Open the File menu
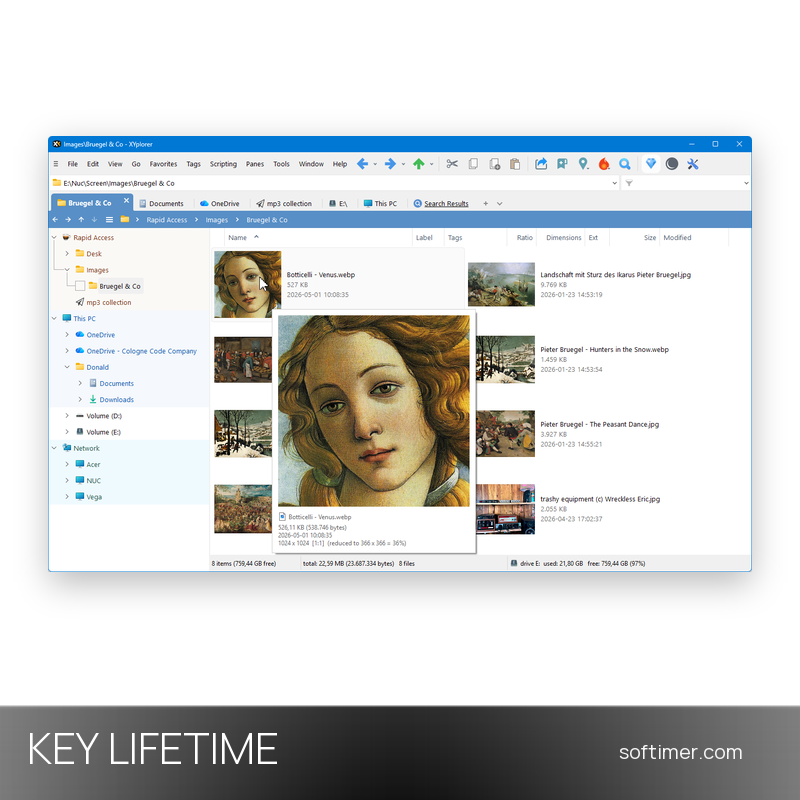Screen dimensions: 800x800 [x=73, y=164]
